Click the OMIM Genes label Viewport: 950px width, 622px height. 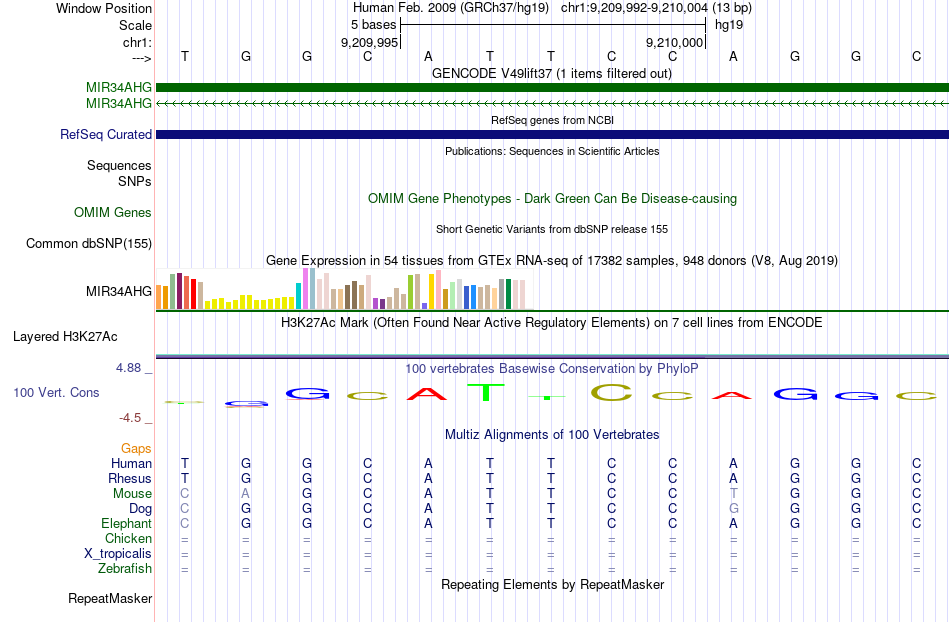click(113, 213)
